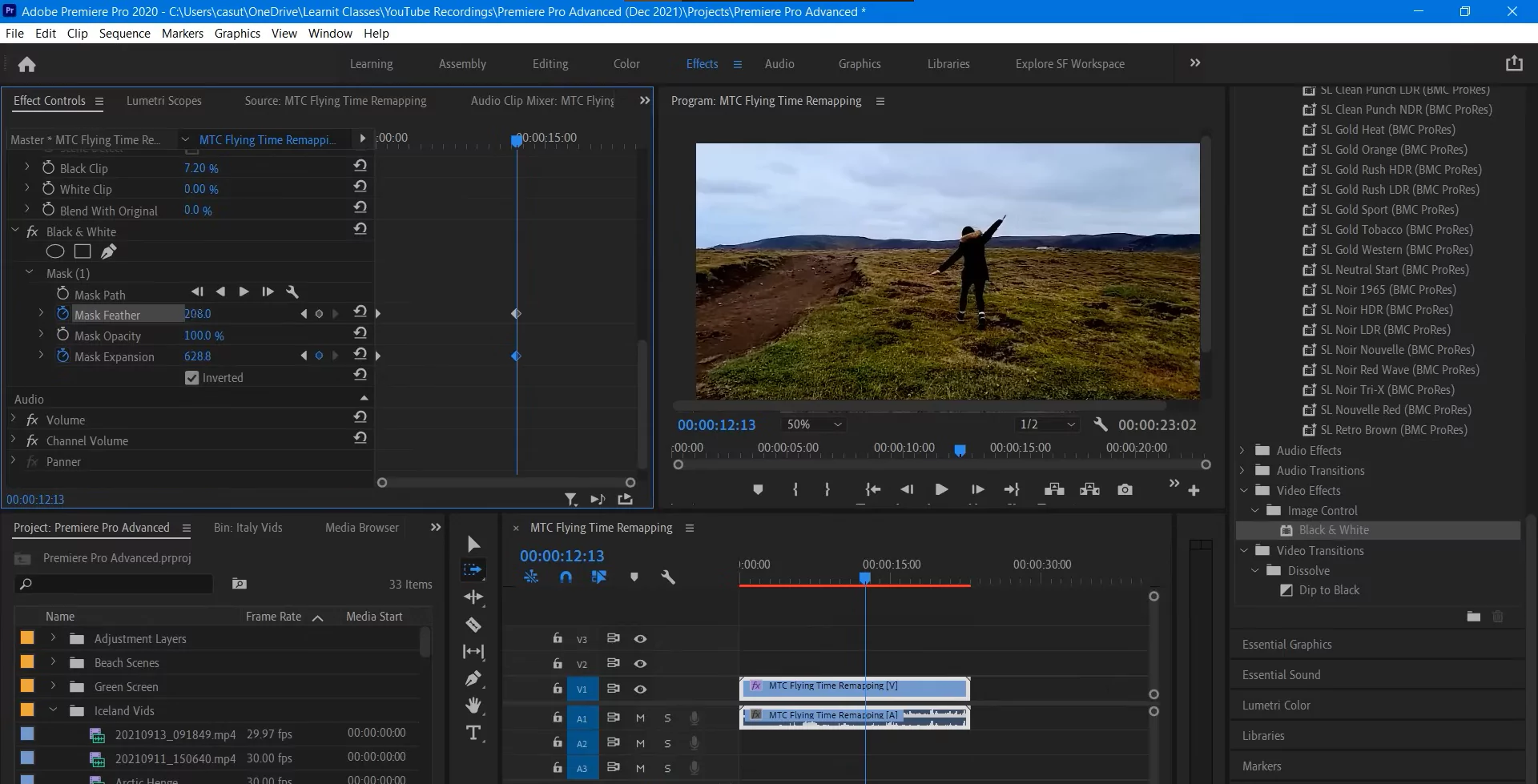Viewport: 1538px width, 784px height.
Task: Open mask tracking method wrench
Action: [x=292, y=292]
